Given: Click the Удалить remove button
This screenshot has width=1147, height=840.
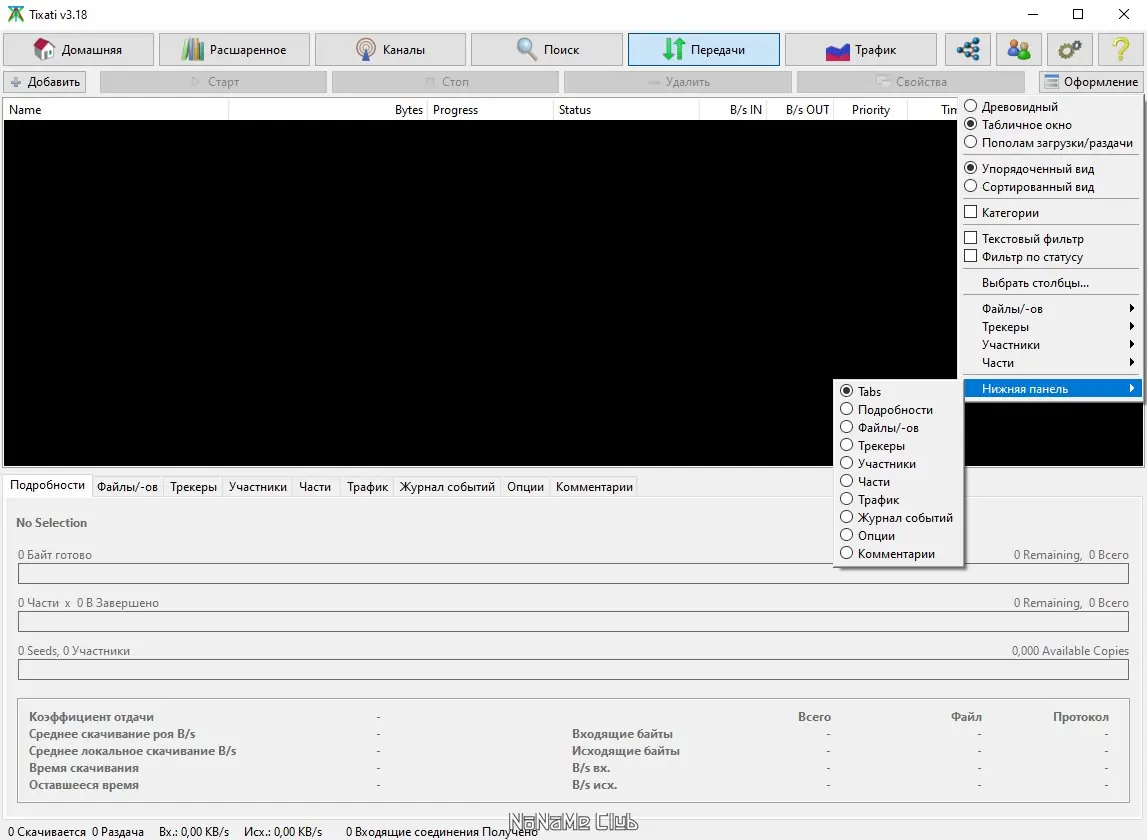Looking at the screenshot, I should (678, 82).
